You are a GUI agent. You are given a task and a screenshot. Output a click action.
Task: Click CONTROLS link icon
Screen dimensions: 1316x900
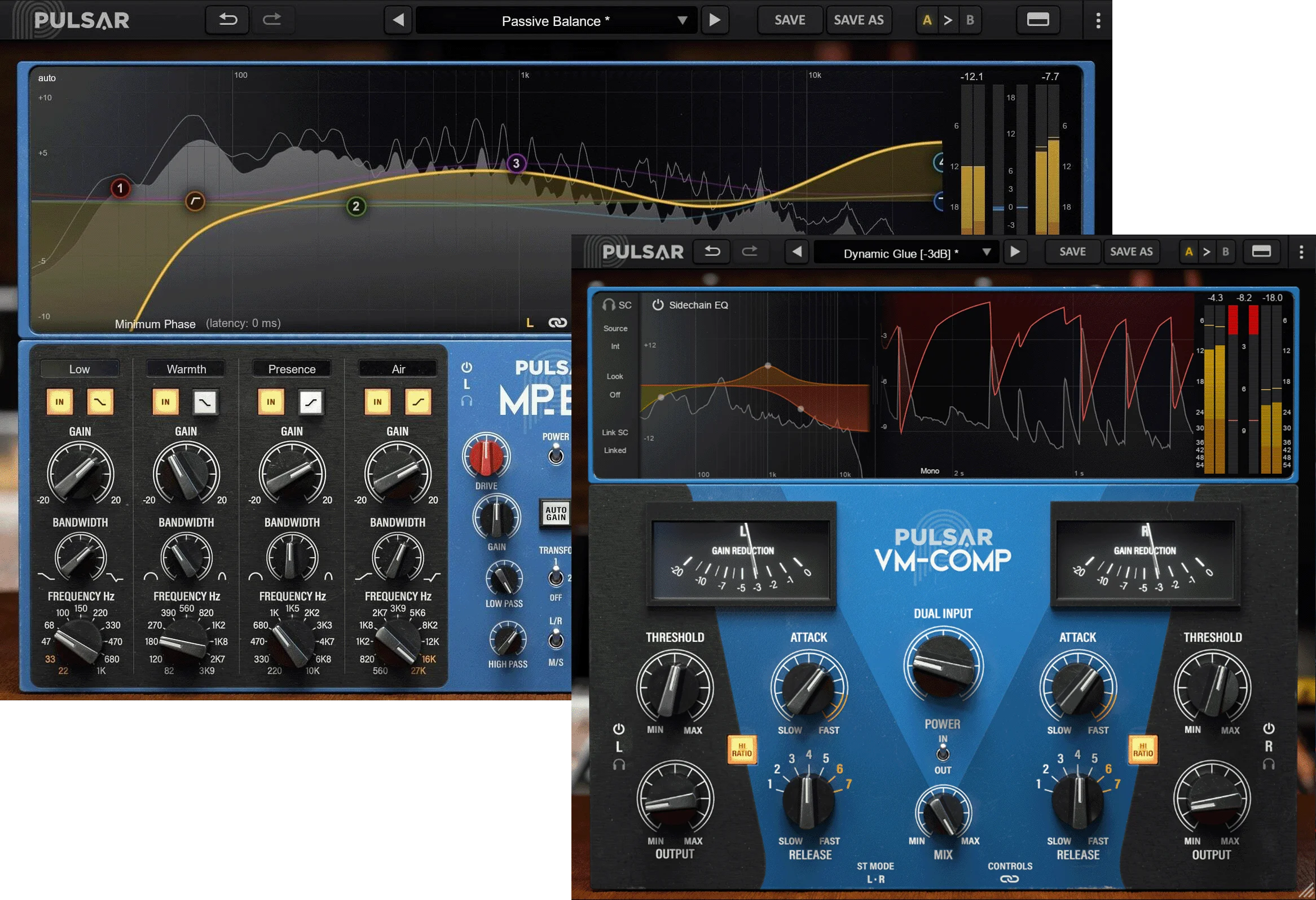(x=1009, y=879)
